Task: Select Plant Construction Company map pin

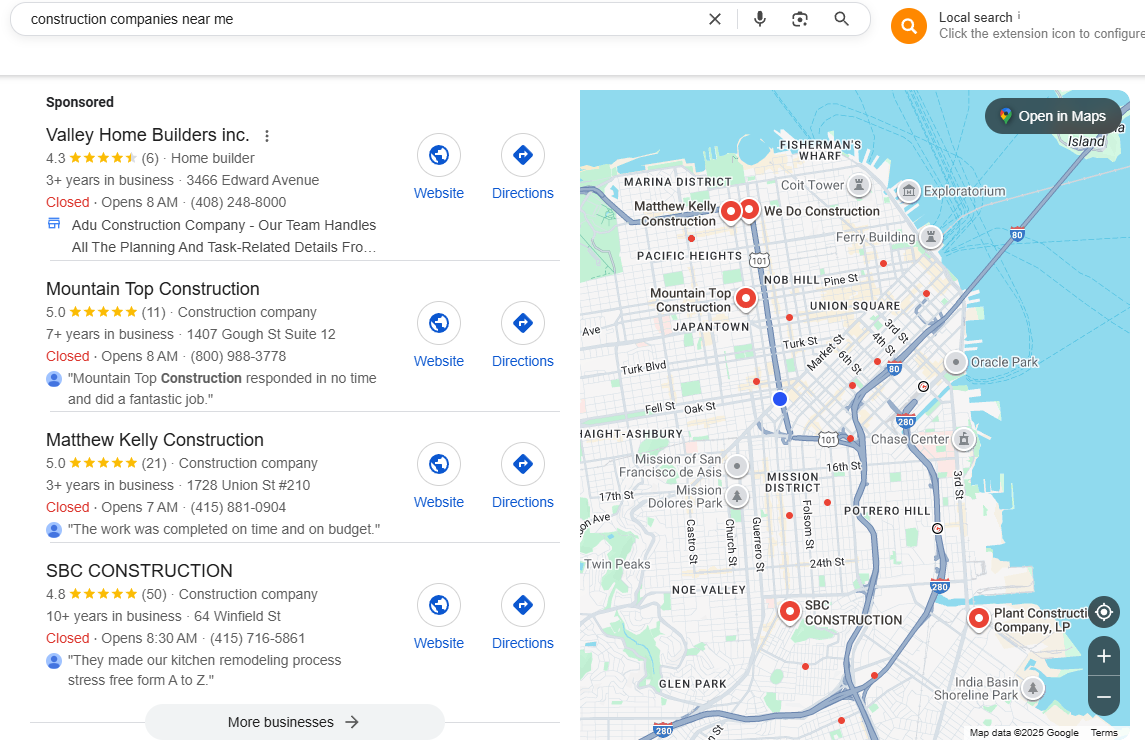Action: (x=979, y=619)
